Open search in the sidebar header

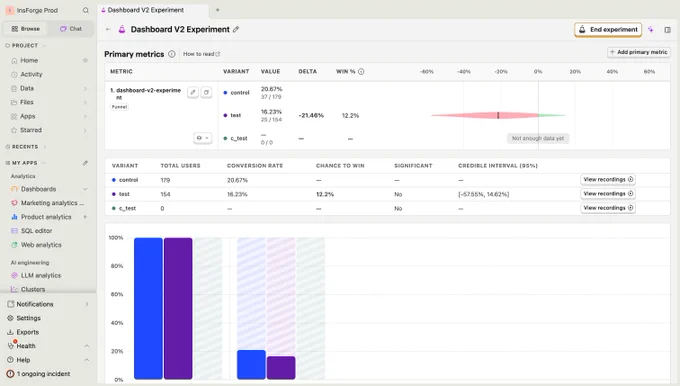click(85, 10)
